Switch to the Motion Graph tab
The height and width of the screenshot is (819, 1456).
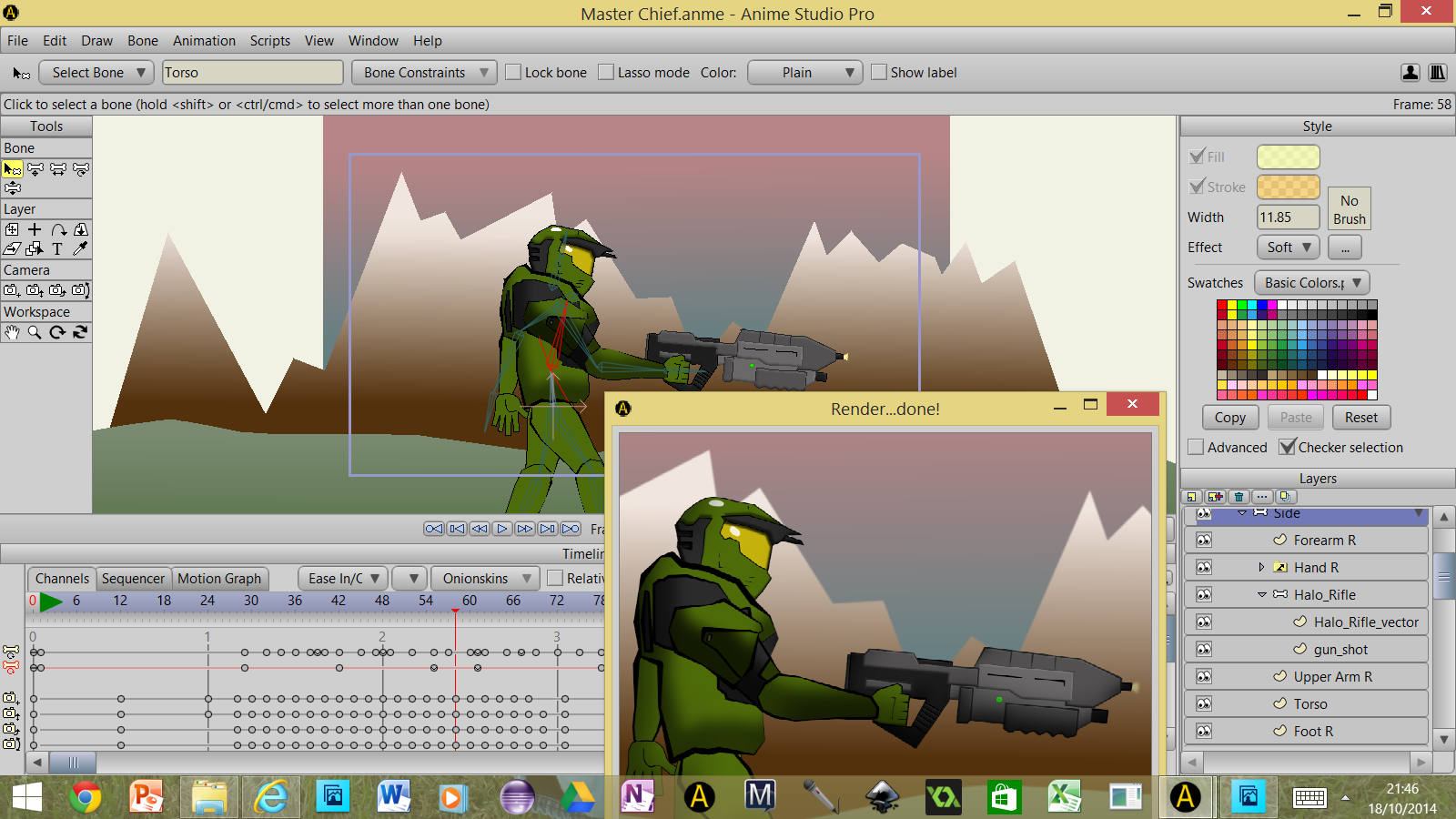pos(219,579)
